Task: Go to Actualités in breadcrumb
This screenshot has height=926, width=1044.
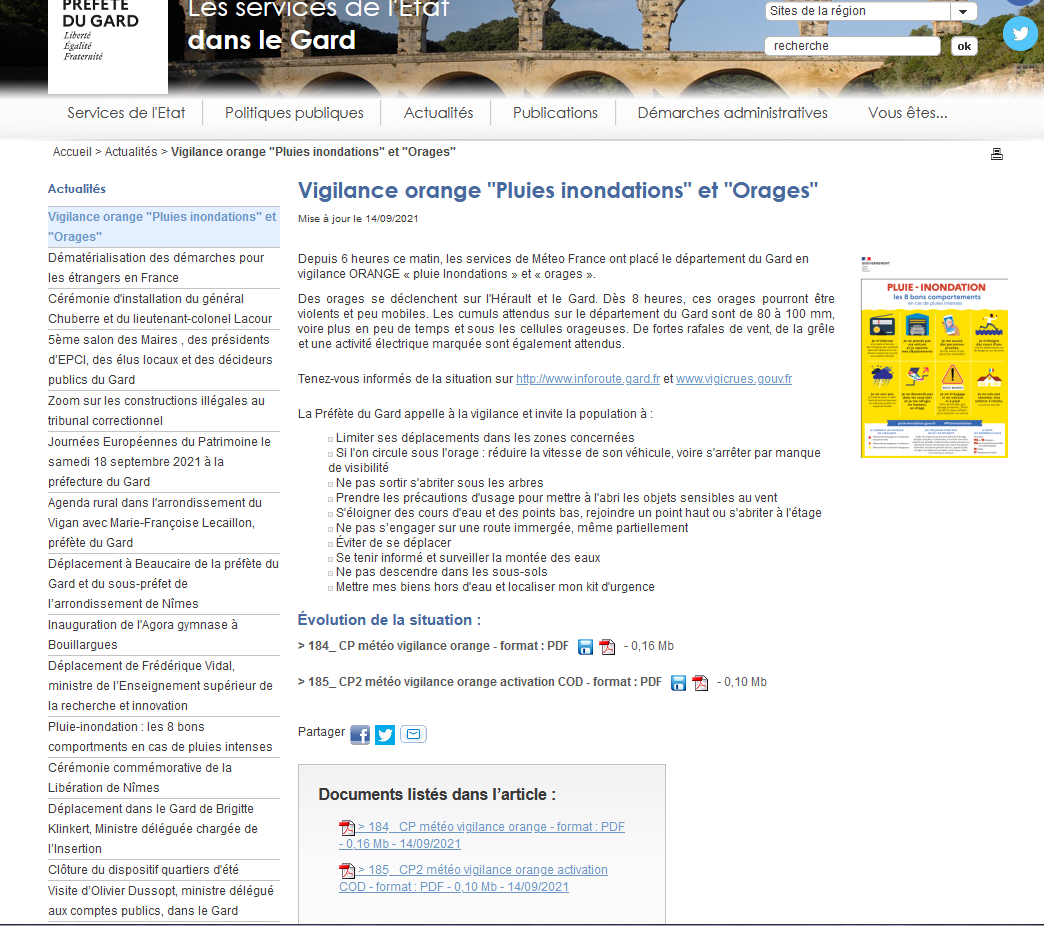Action: pyautogui.click(x=131, y=152)
